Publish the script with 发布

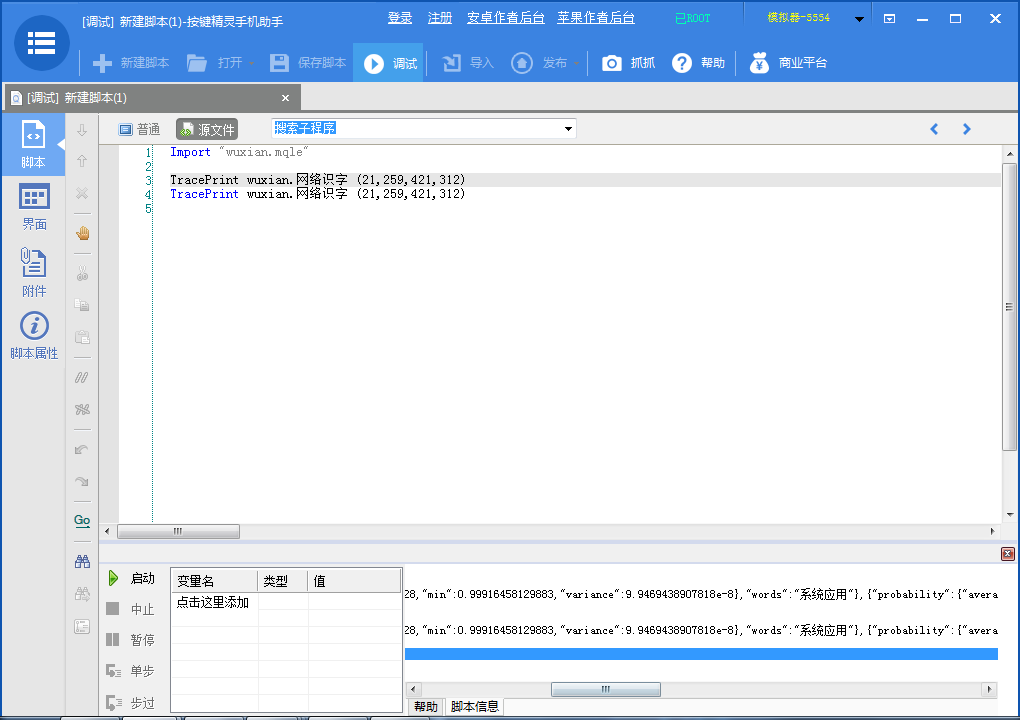point(541,63)
